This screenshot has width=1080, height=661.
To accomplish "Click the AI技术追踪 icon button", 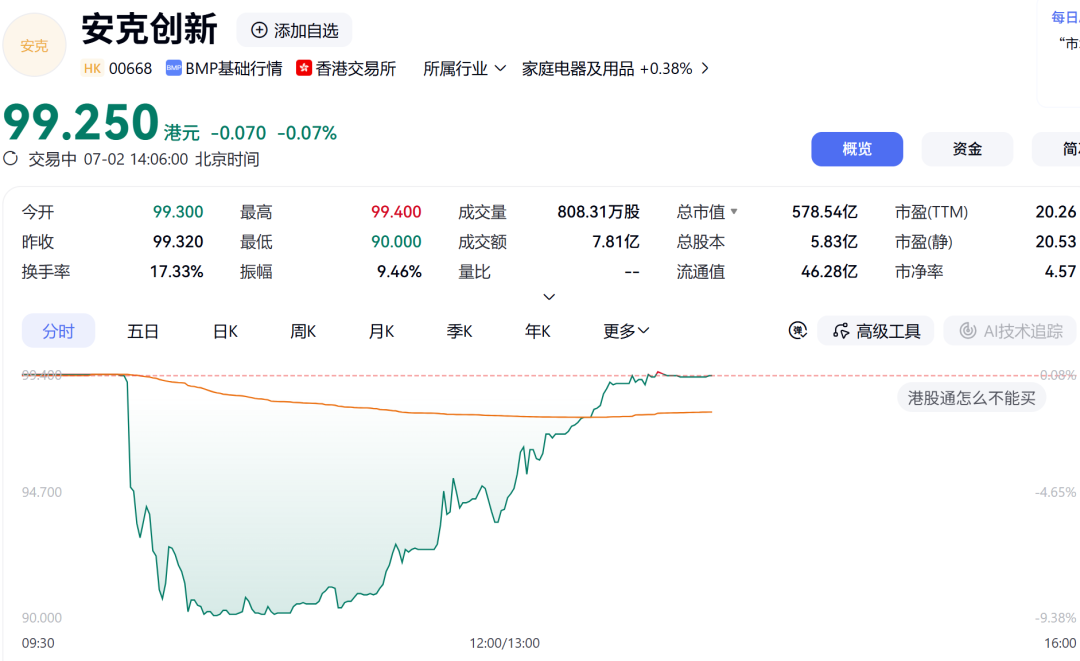I will (1010, 331).
